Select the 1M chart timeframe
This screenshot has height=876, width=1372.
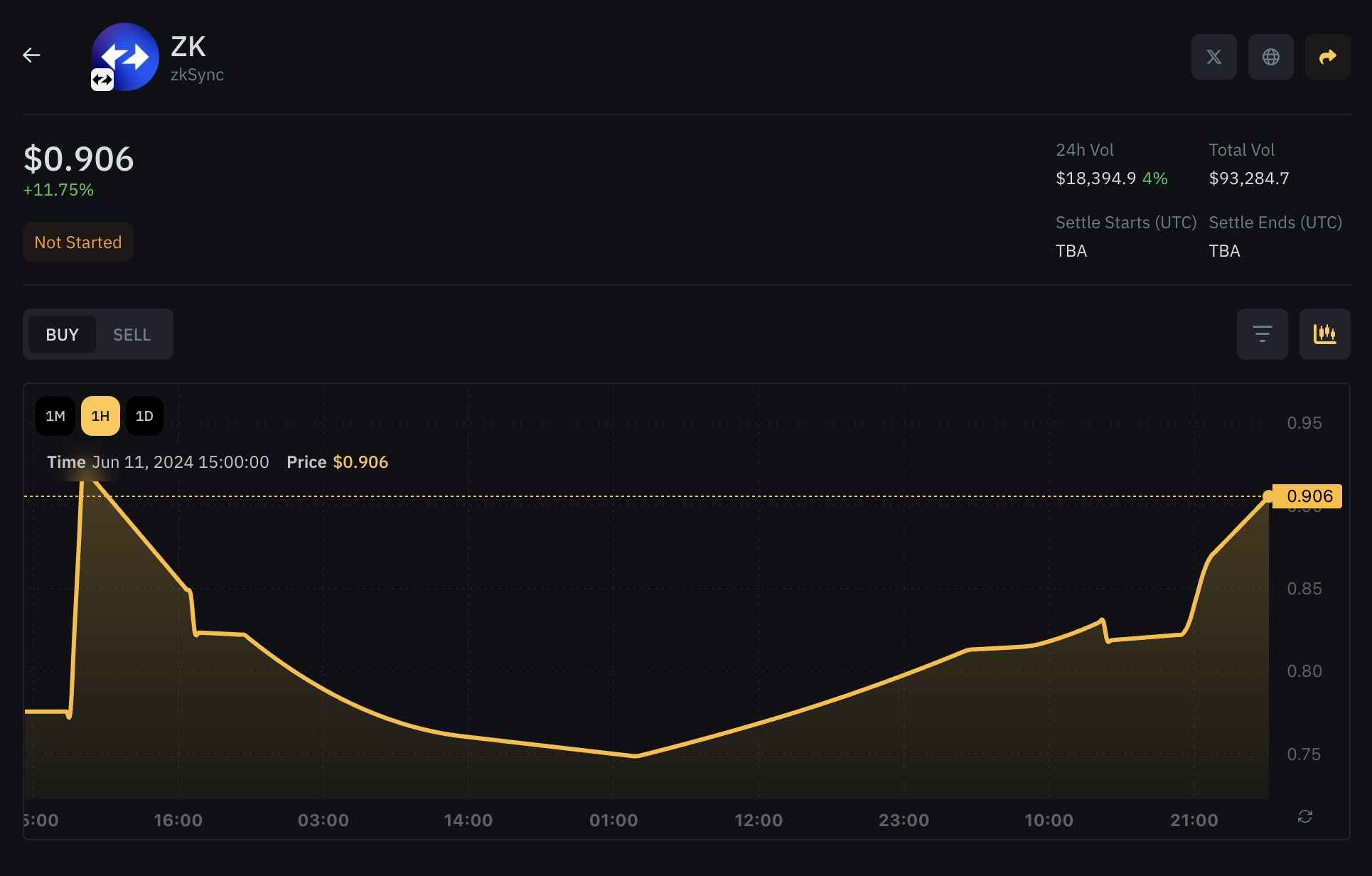(55, 416)
